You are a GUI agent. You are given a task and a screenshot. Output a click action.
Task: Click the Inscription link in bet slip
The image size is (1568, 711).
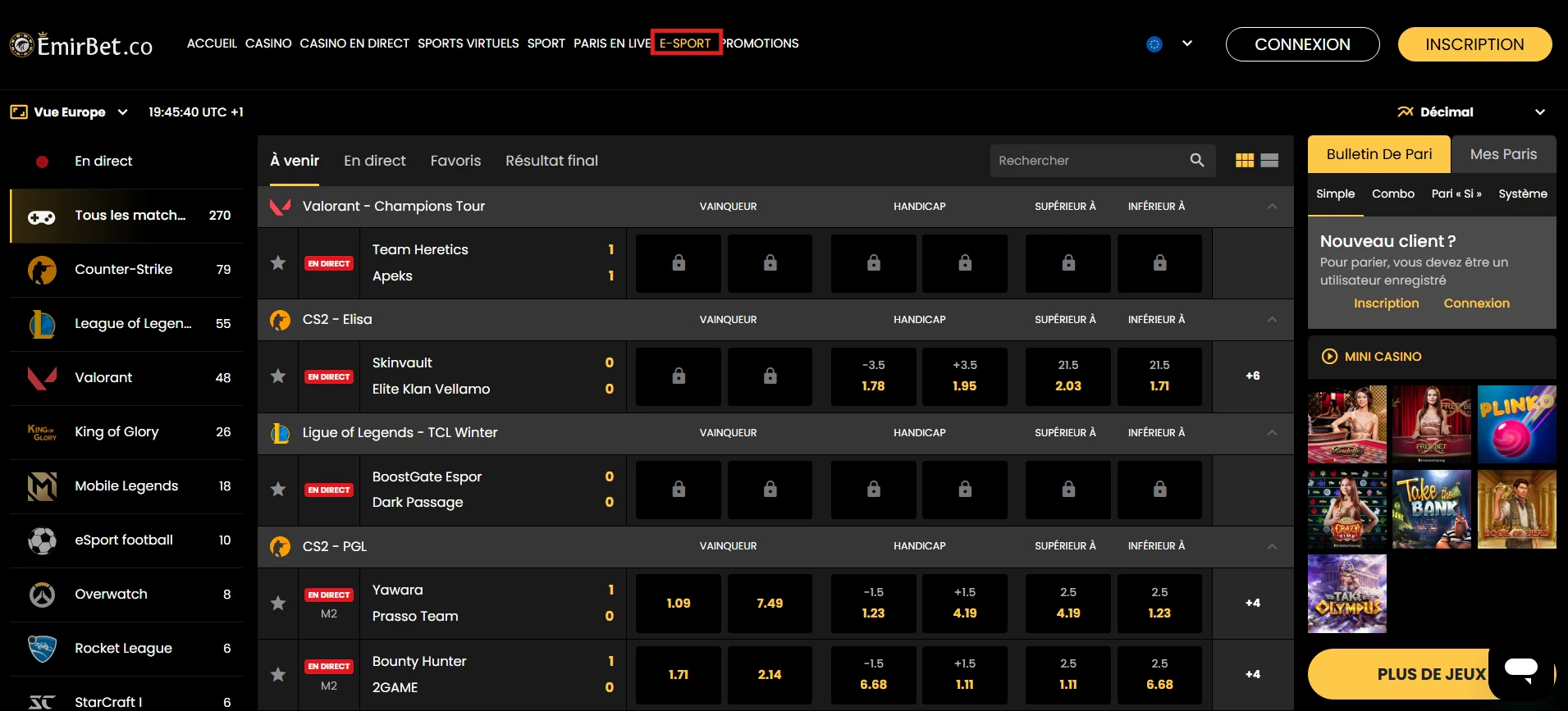(1386, 303)
